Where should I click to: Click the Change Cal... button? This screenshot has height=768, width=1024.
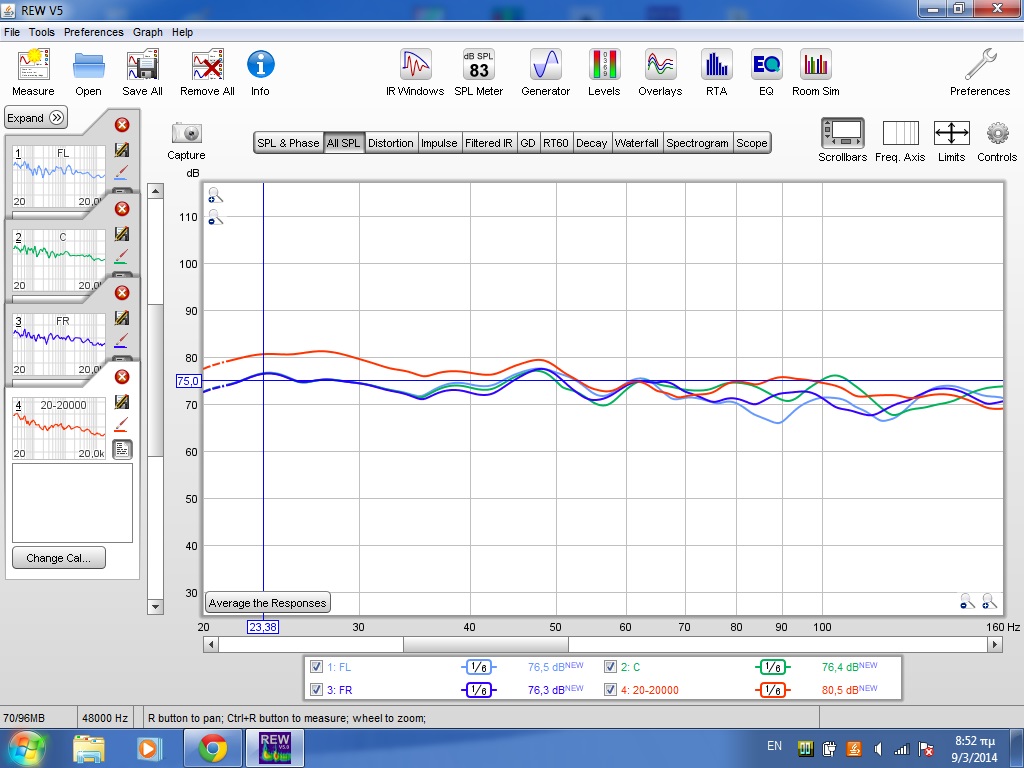[59, 558]
